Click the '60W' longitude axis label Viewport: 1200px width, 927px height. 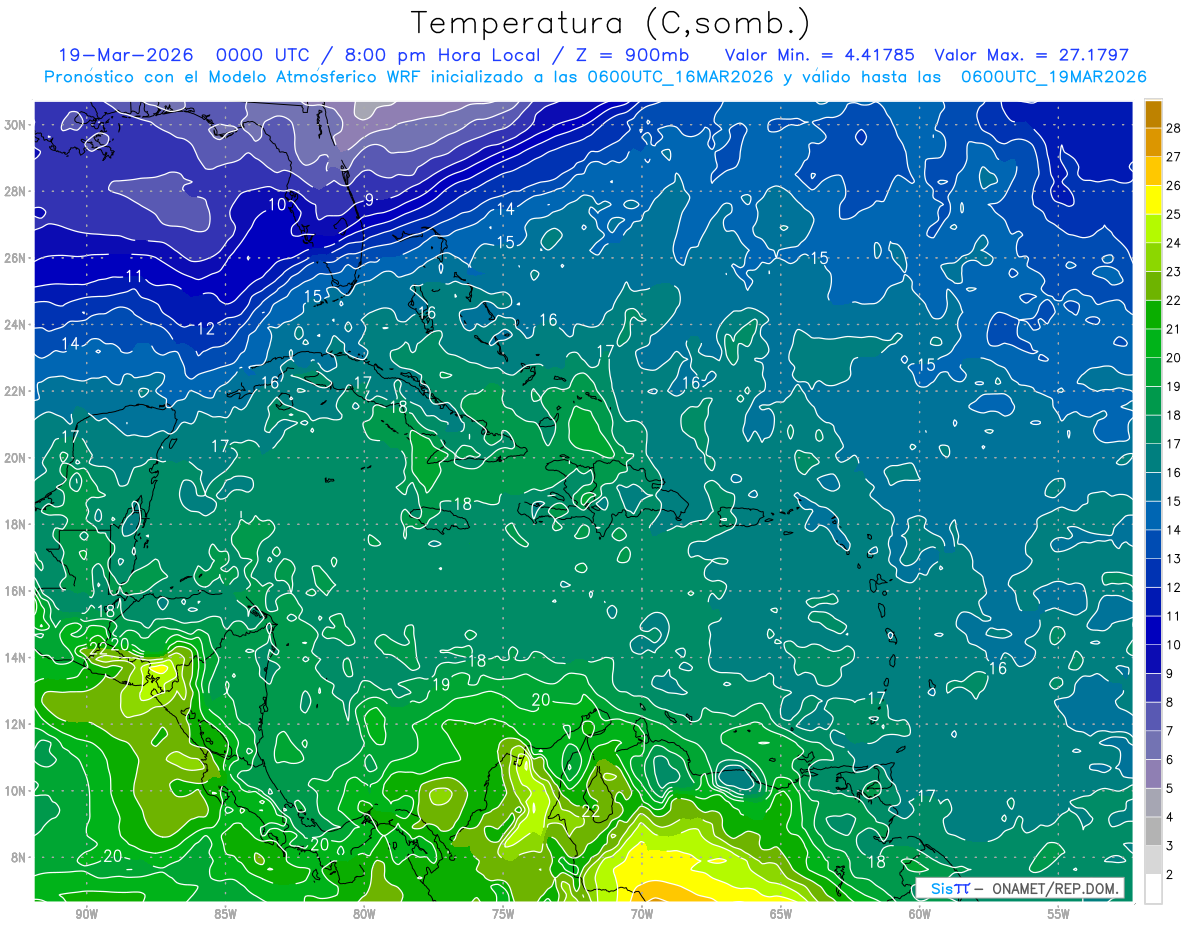coord(920,914)
